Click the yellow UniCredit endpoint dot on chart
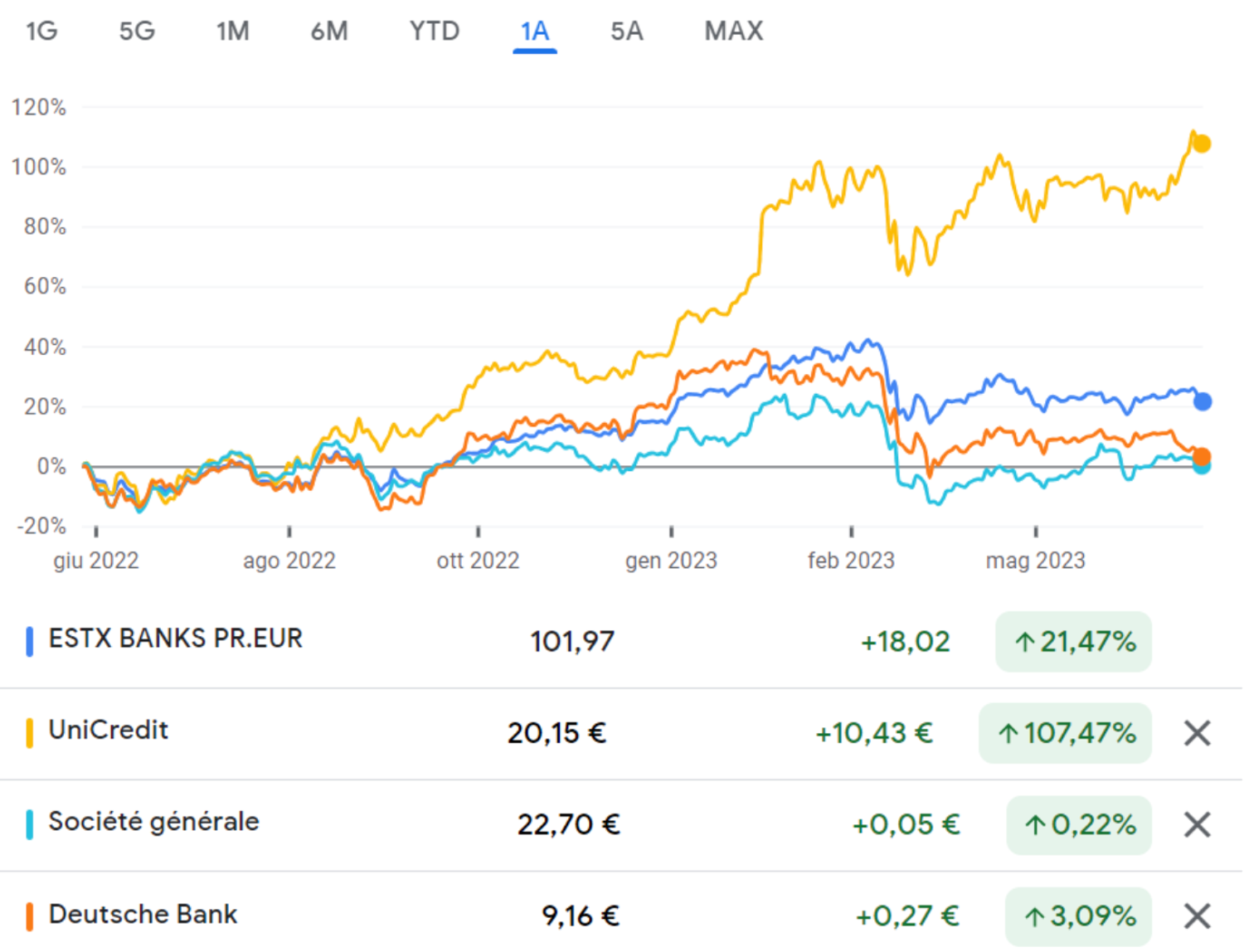This screenshot has height=952, width=1244. click(x=1202, y=144)
